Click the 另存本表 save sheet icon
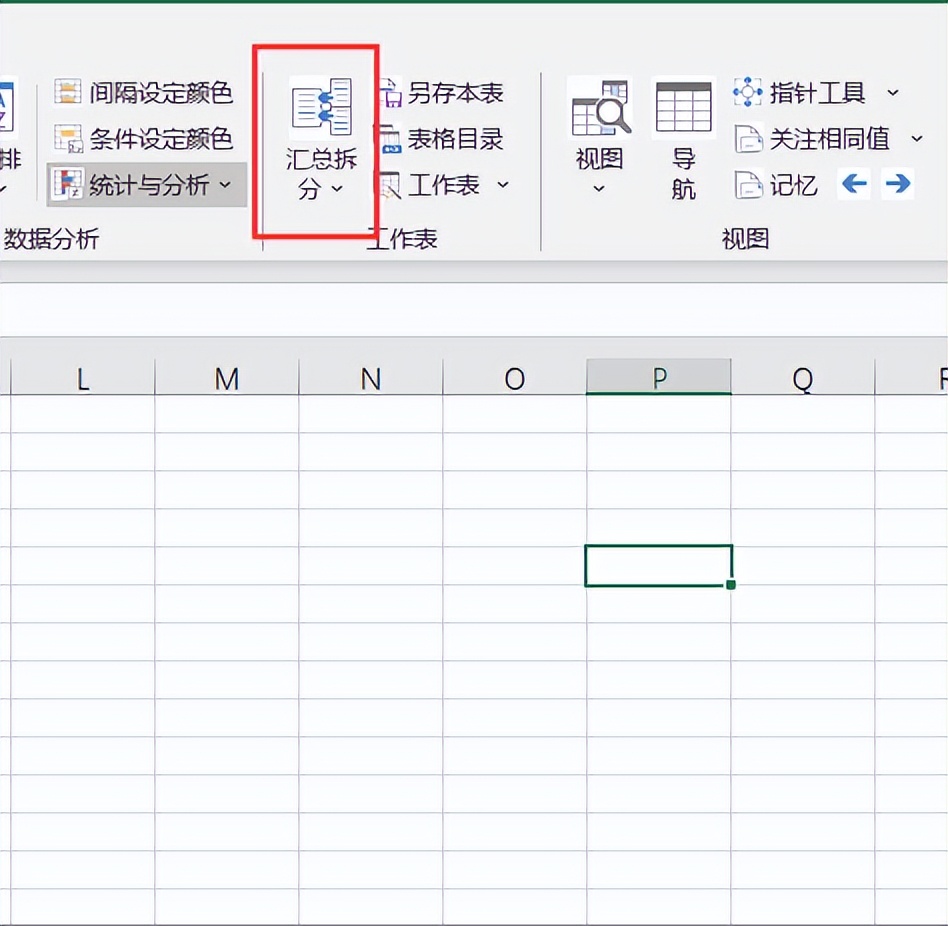 (390, 94)
